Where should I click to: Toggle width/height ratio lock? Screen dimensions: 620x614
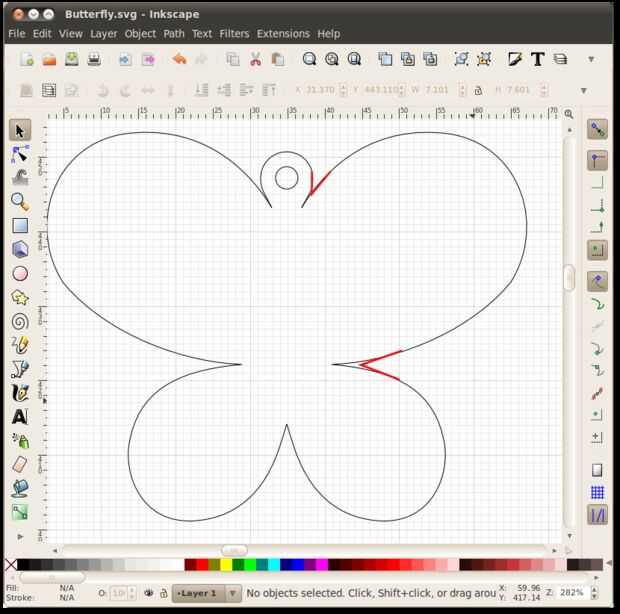point(478,91)
